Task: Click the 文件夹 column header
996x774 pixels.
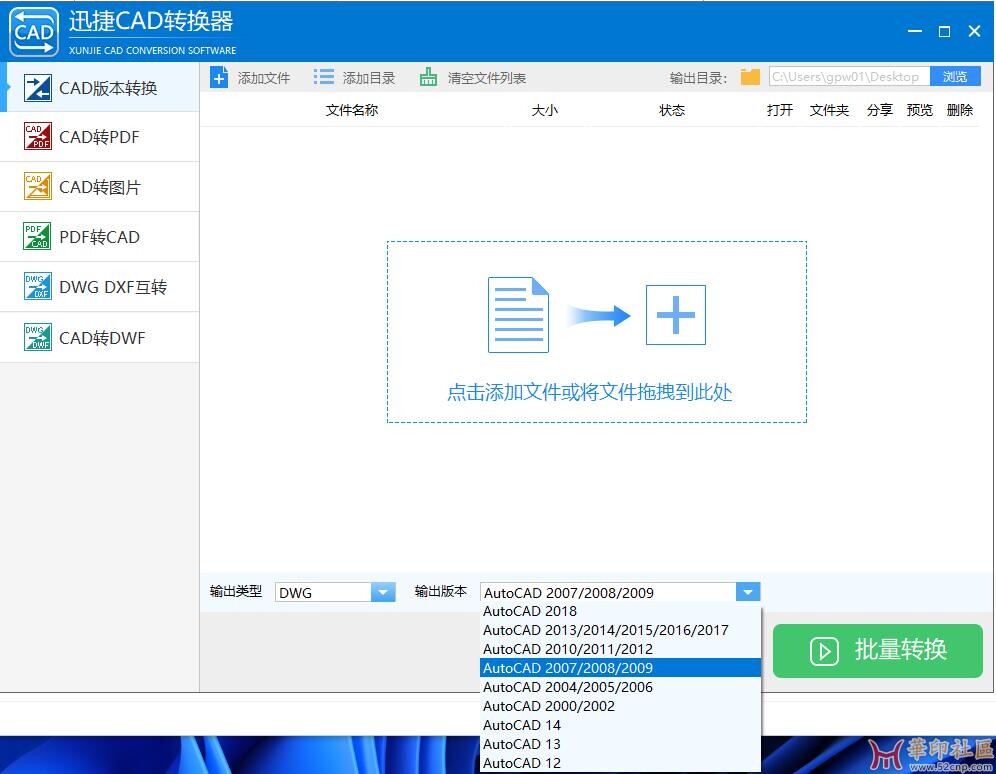Action: click(829, 110)
